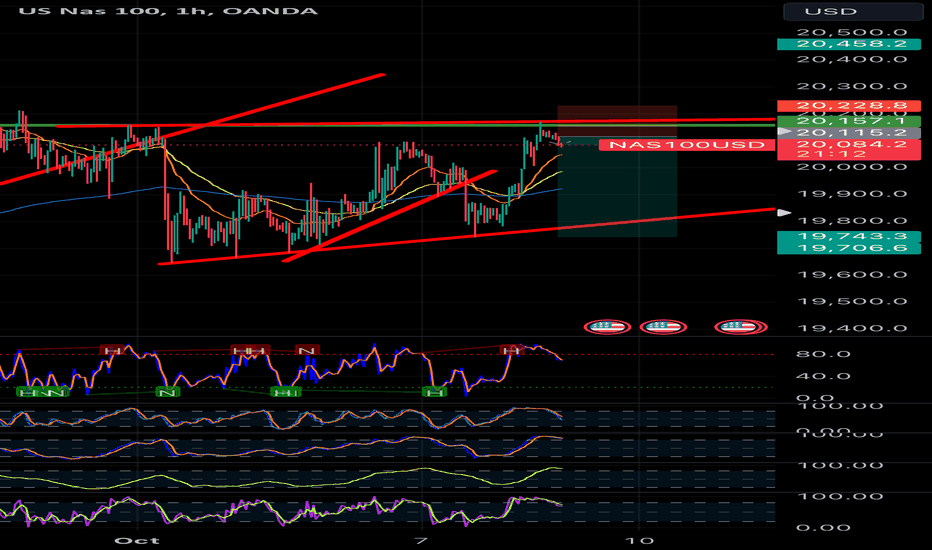Click the Oct date label on time axis
Screen dimensions: 932x550
tap(137, 540)
